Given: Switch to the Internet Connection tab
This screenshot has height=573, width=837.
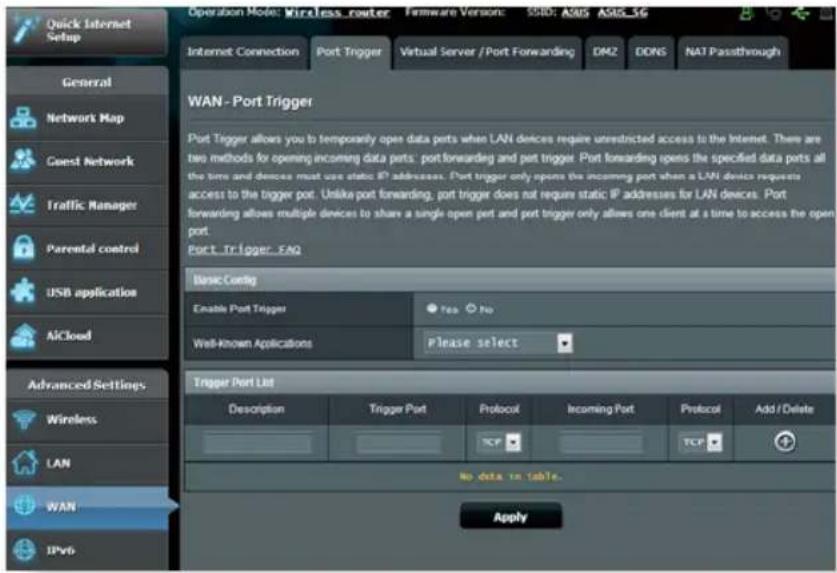Looking at the screenshot, I should point(243,52).
